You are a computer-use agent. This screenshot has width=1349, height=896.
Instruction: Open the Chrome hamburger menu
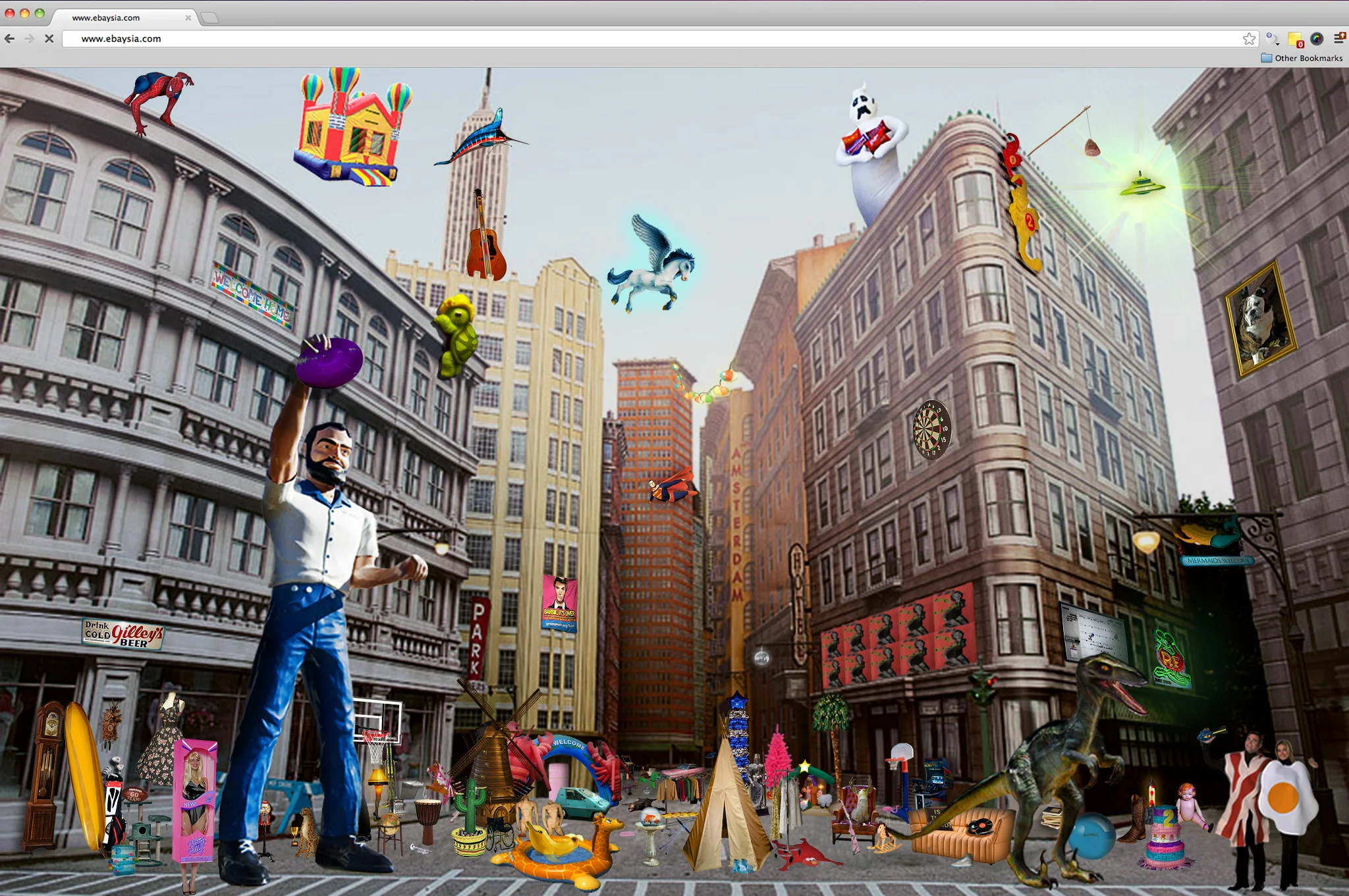tap(1339, 39)
